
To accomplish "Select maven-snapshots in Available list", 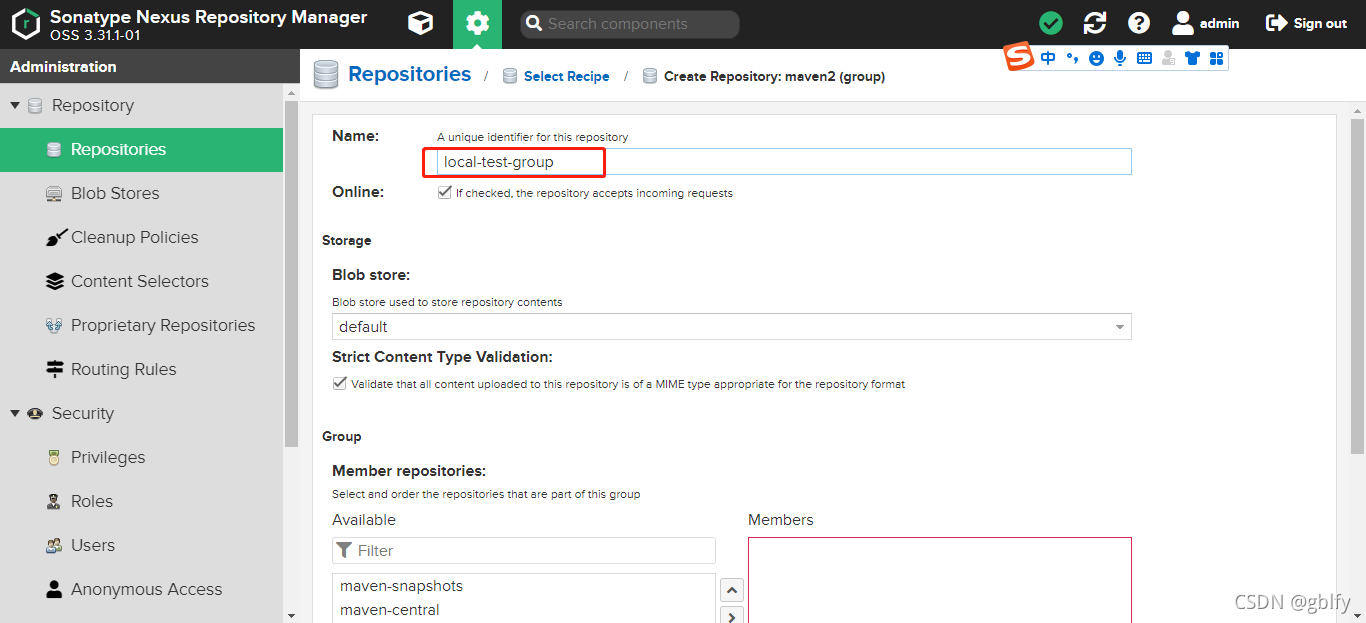I will click(x=524, y=586).
